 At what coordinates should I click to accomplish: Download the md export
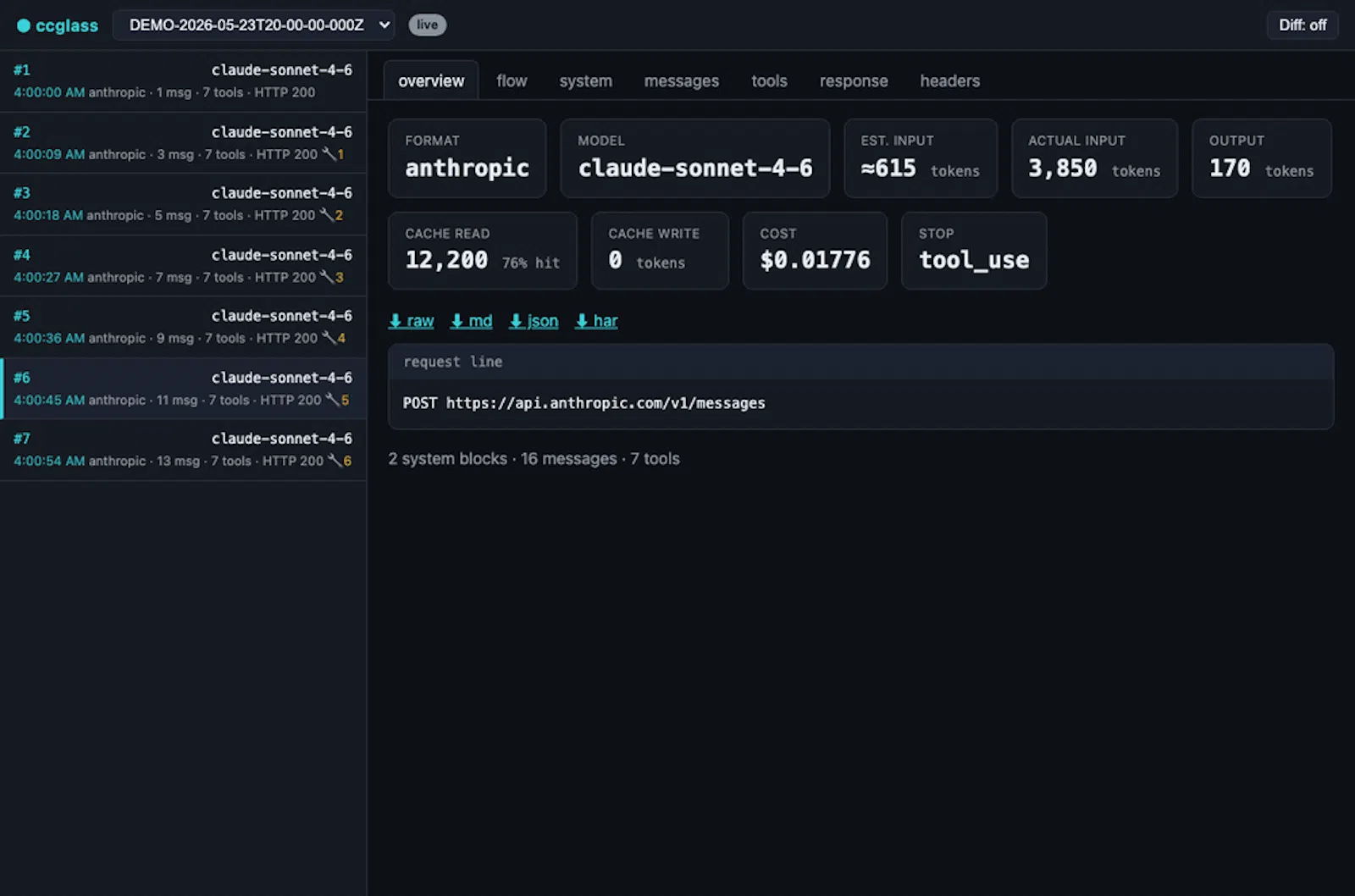pyautogui.click(x=471, y=321)
